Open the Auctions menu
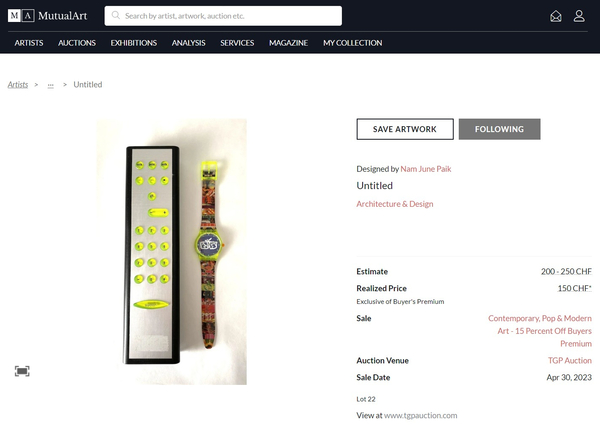 [77, 43]
